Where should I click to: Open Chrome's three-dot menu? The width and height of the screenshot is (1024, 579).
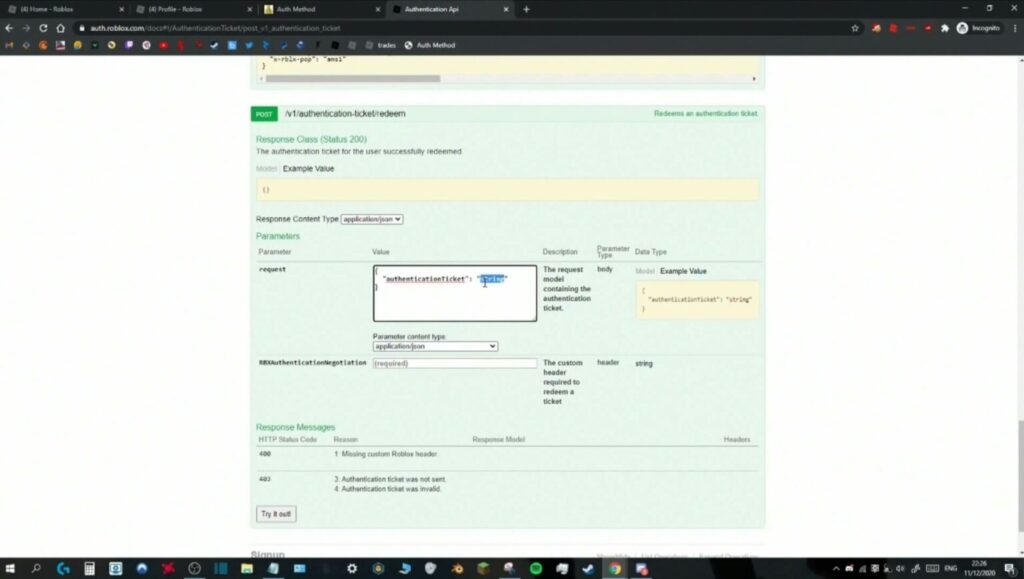pyautogui.click(x=1015, y=28)
